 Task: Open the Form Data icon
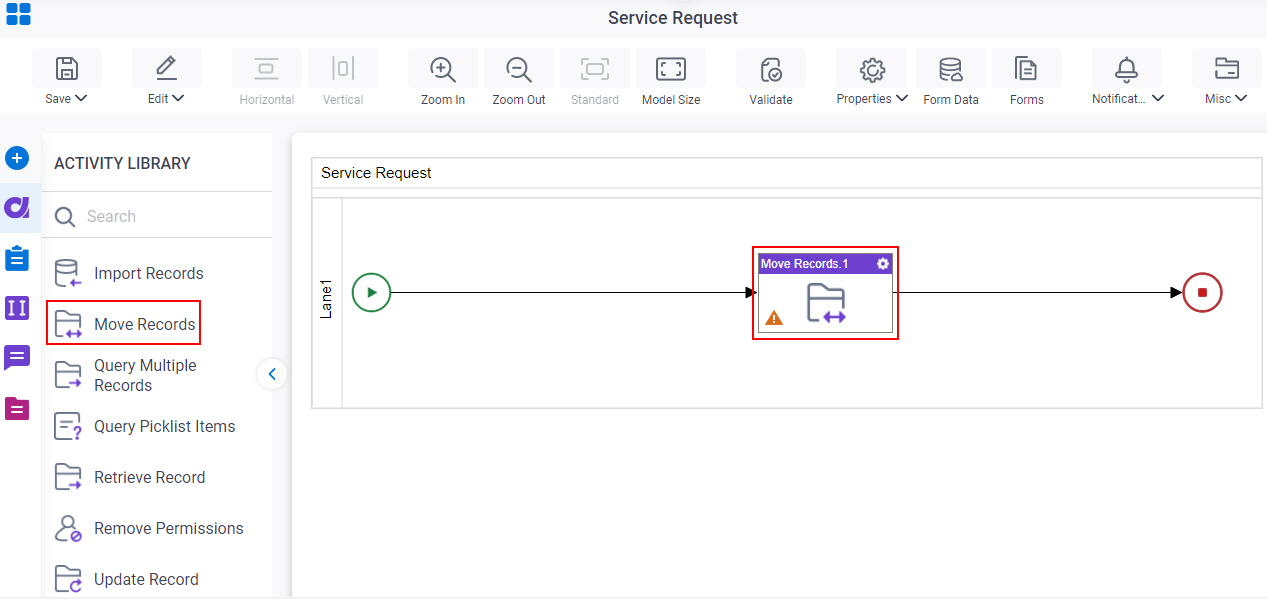pyautogui.click(x=950, y=69)
